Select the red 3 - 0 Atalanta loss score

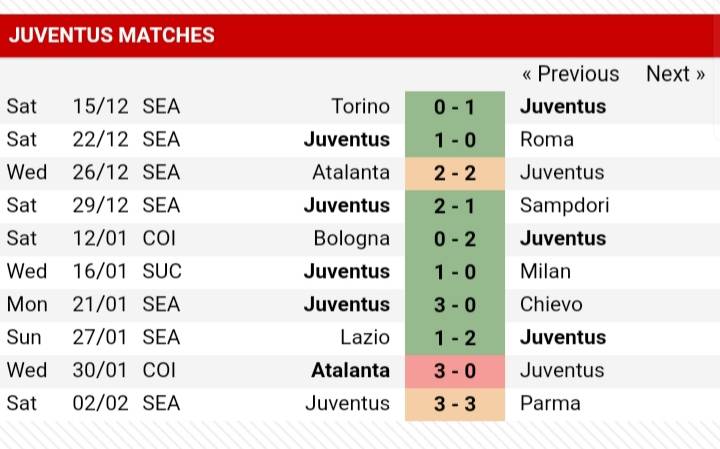coord(455,371)
